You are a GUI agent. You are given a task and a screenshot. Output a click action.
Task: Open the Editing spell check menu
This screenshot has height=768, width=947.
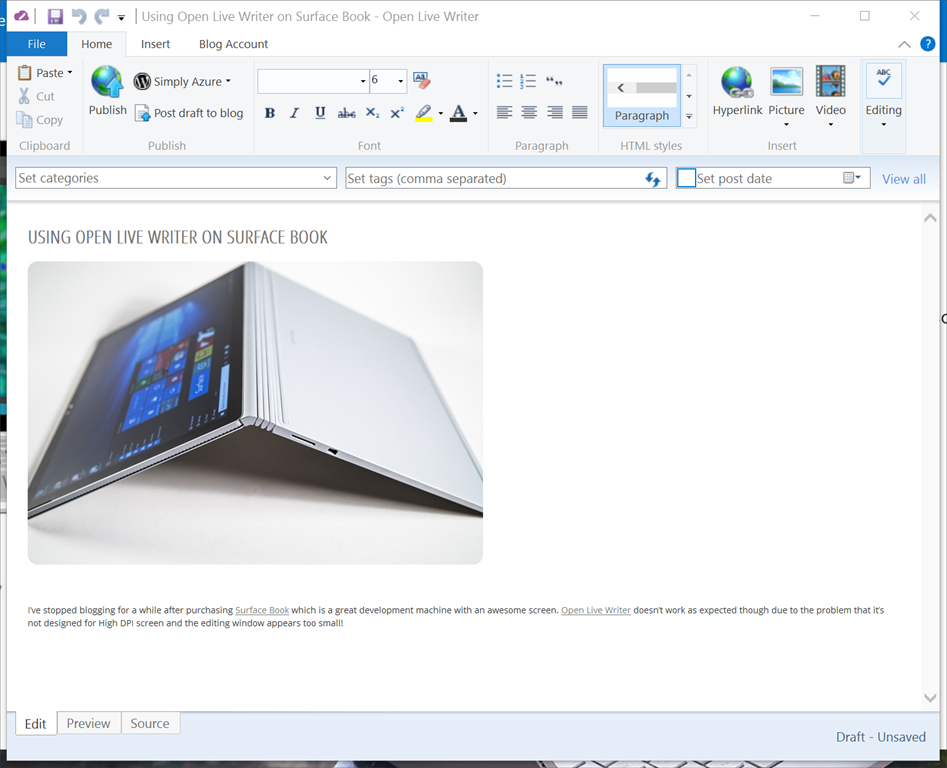click(884, 97)
